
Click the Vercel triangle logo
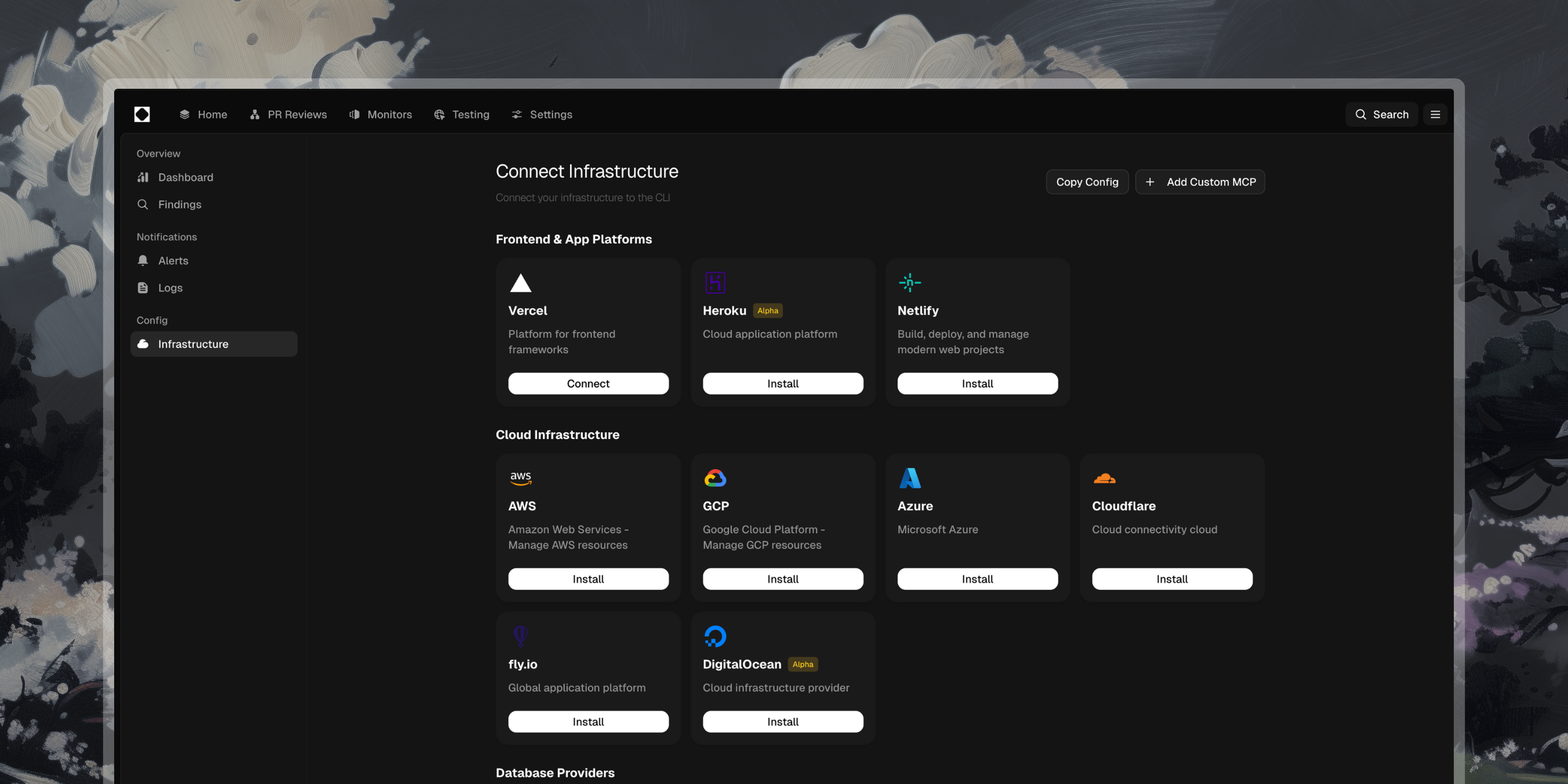(521, 283)
